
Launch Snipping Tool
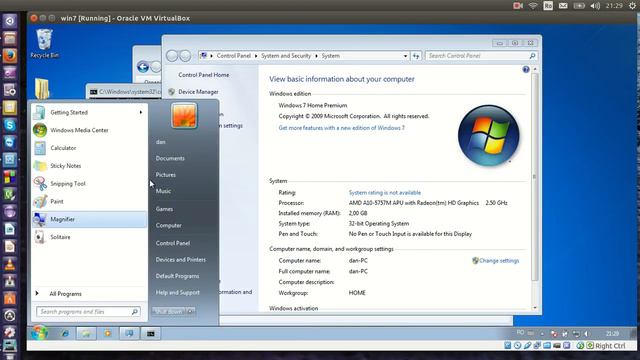pos(89,184)
